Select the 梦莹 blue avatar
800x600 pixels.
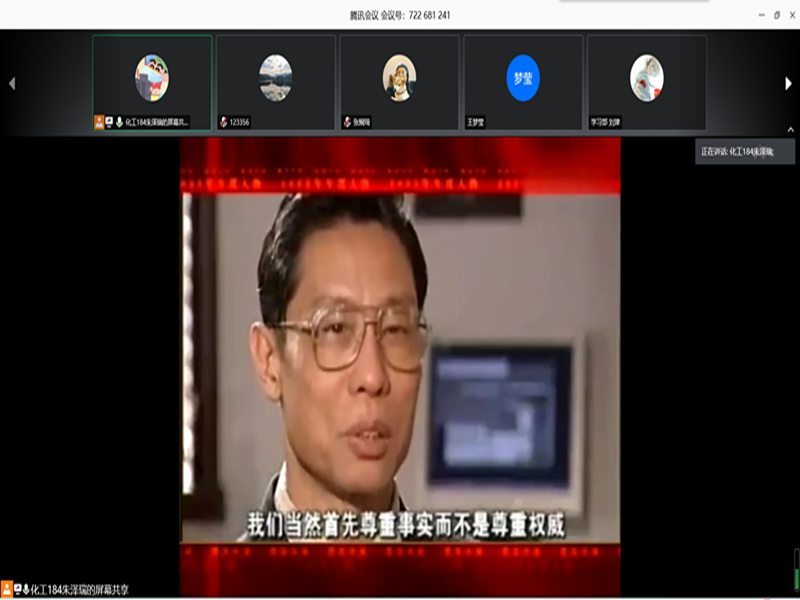pyautogui.click(x=523, y=78)
